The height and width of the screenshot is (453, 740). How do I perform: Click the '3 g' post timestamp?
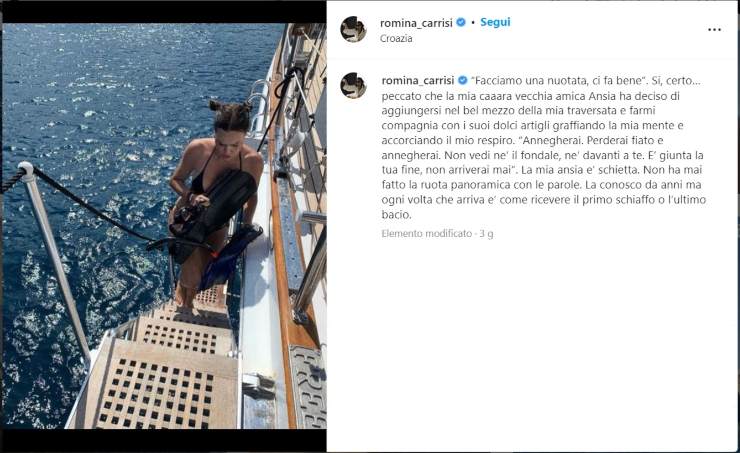(x=487, y=234)
